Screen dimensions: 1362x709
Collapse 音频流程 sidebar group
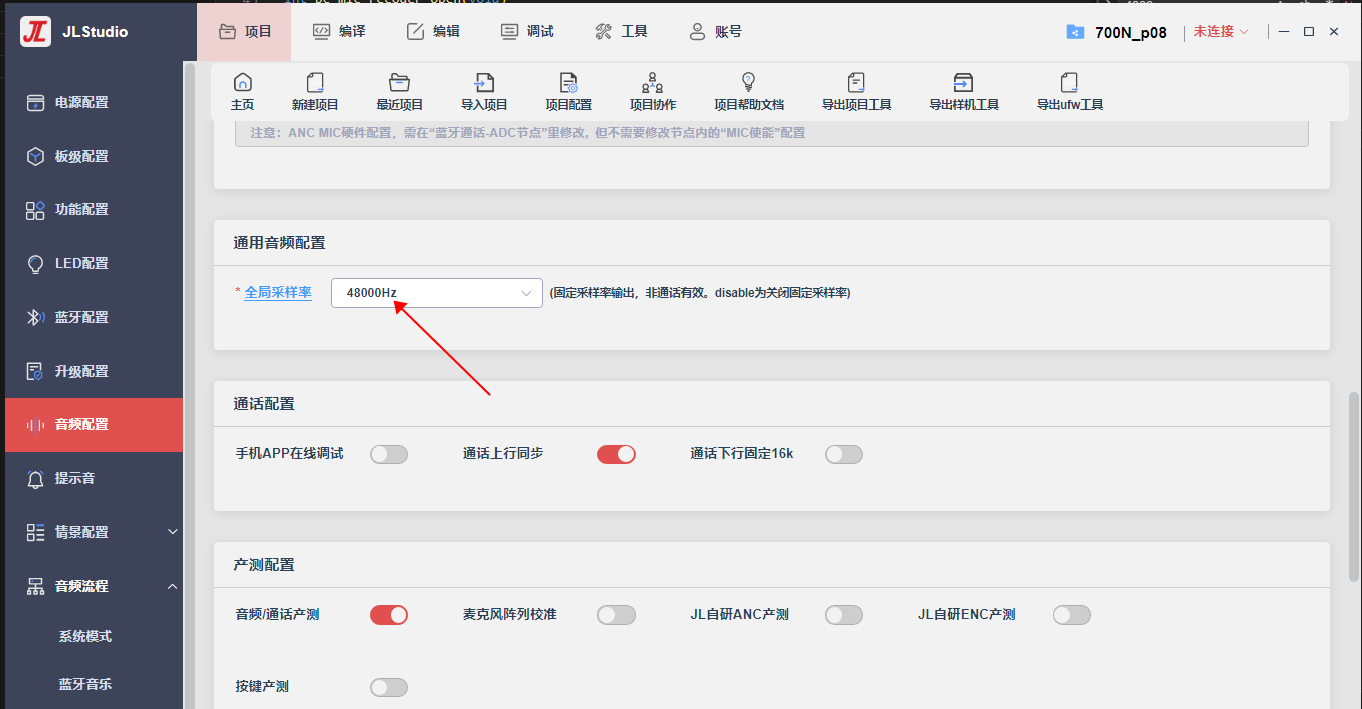92,586
